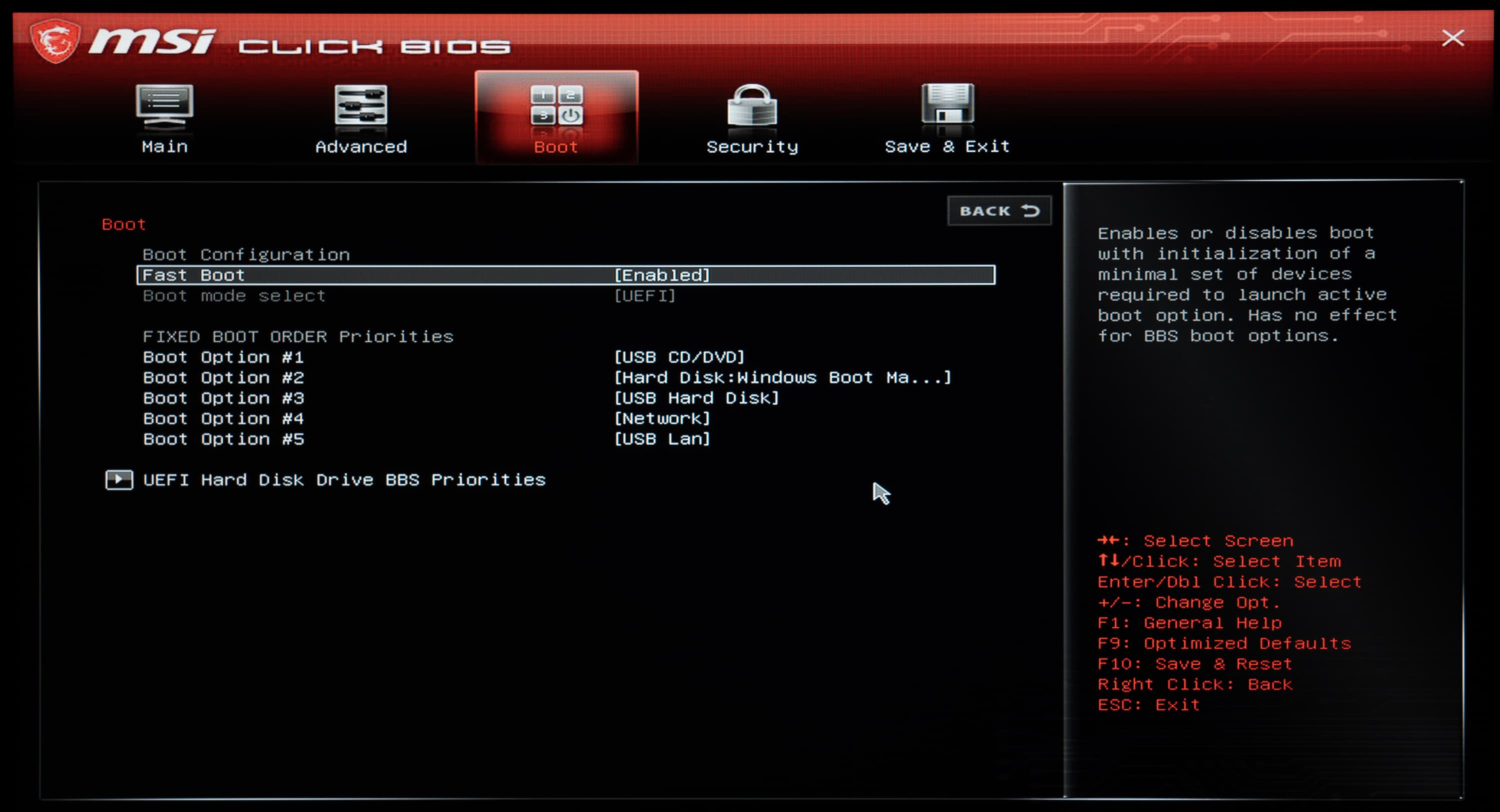Viewport: 1500px width, 812px height.
Task: Click the arrow icon beside UEFI Hard Disk
Action: click(119, 480)
